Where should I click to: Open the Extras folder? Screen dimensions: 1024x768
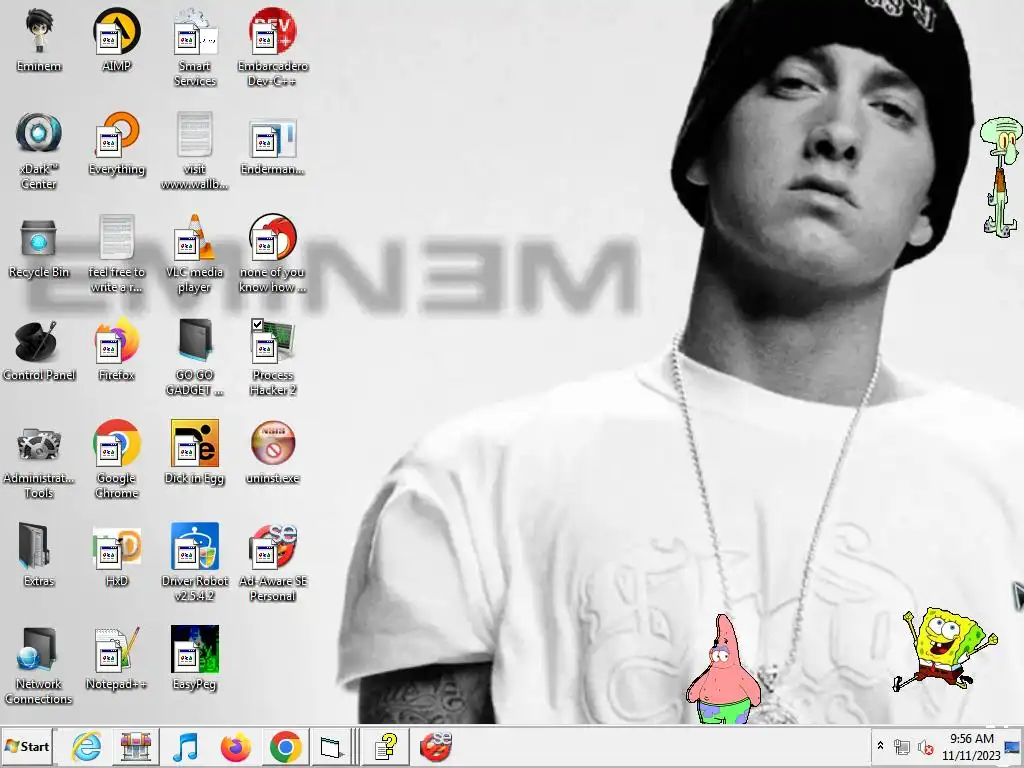39,556
